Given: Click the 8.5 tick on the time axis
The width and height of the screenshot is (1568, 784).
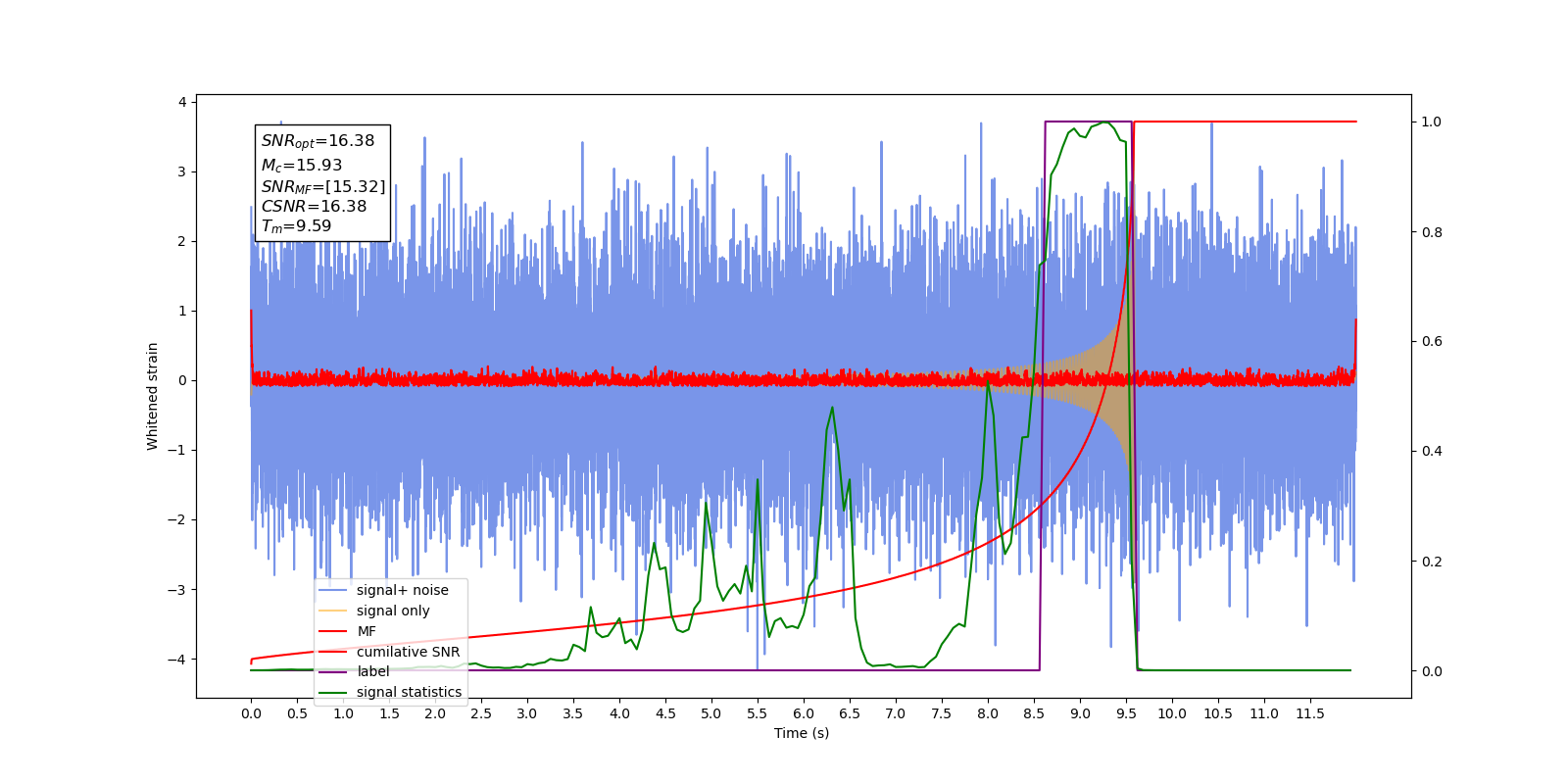Looking at the screenshot, I should click(1034, 713).
